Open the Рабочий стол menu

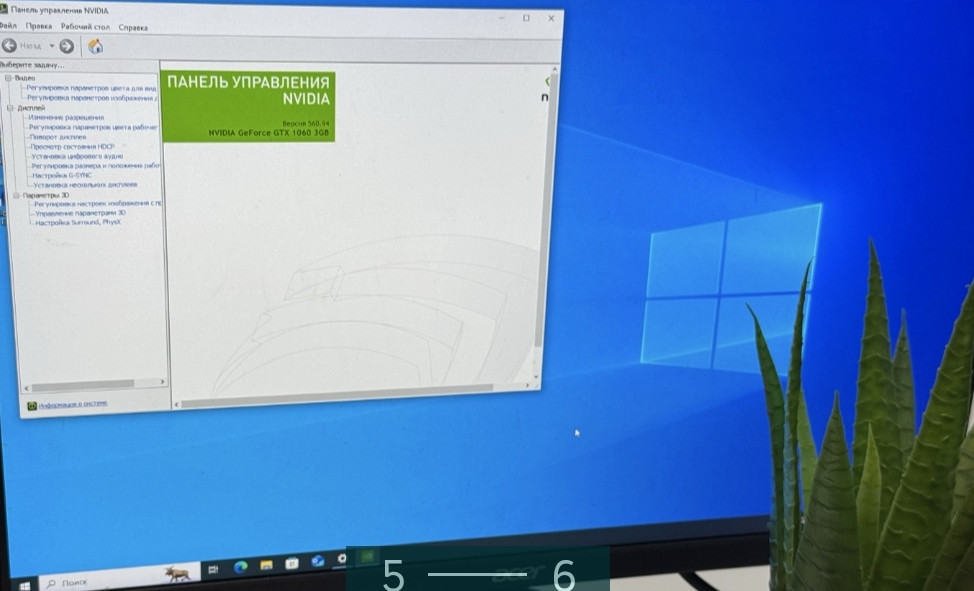pos(86,27)
